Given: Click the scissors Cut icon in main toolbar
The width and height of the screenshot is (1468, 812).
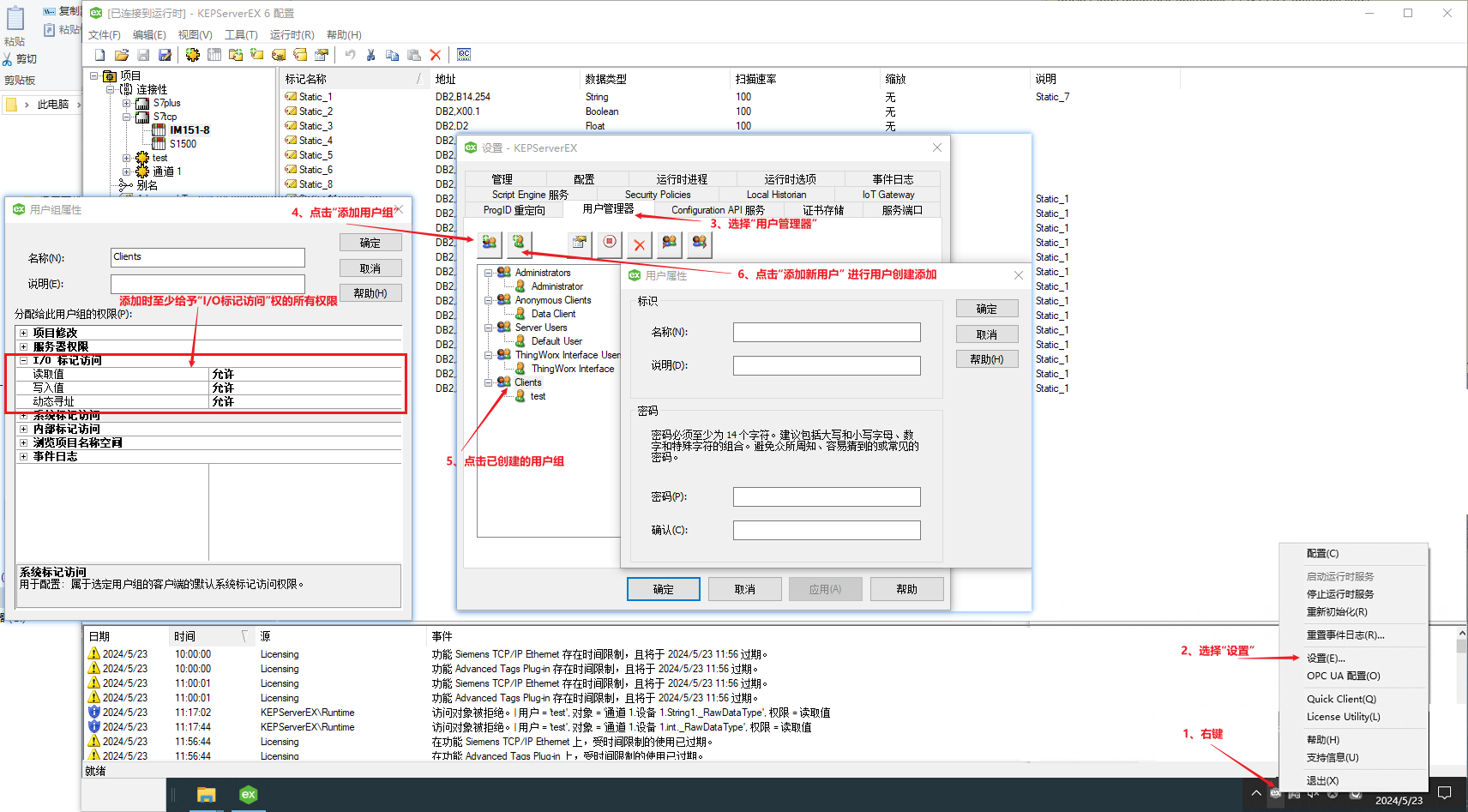Looking at the screenshot, I should click(370, 55).
